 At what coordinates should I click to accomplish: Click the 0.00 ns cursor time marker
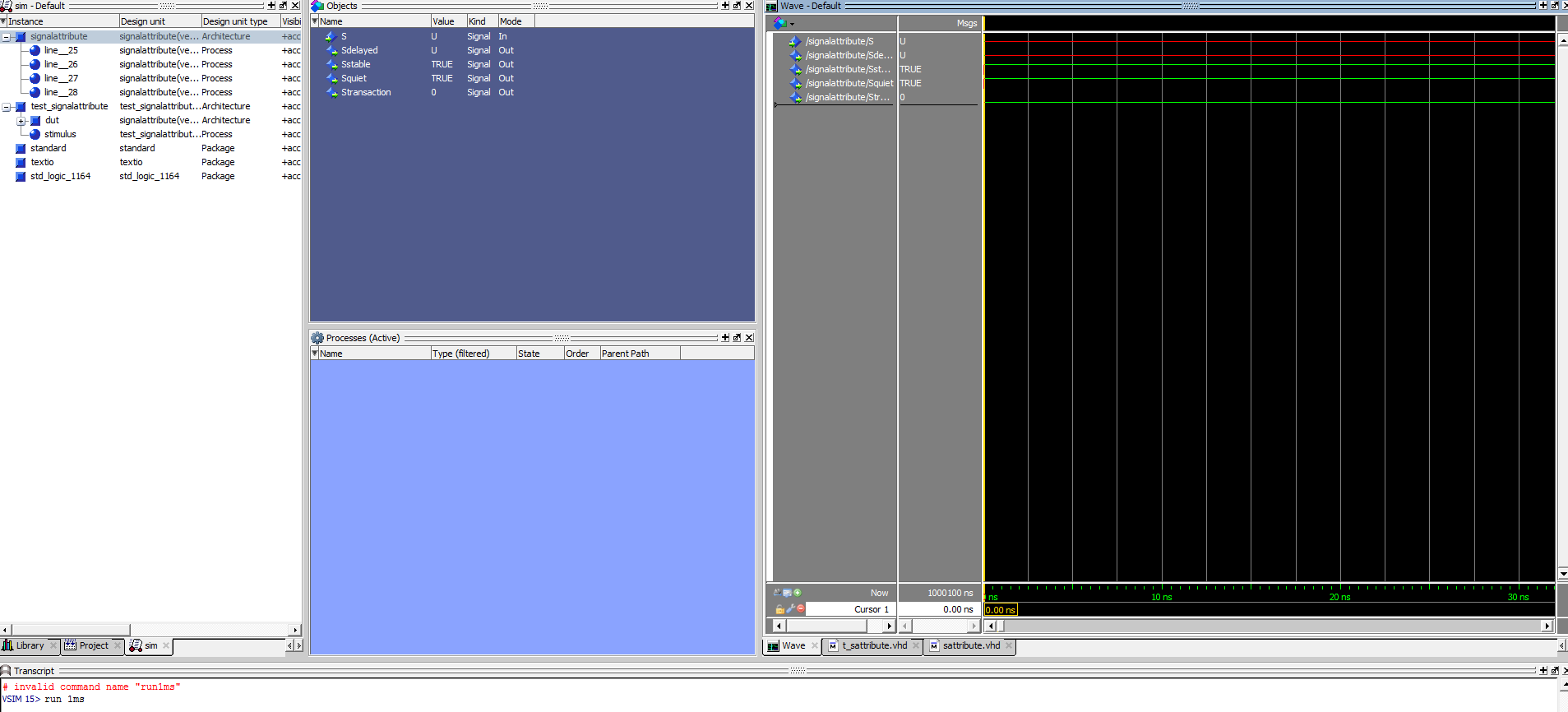click(1001, 610)
